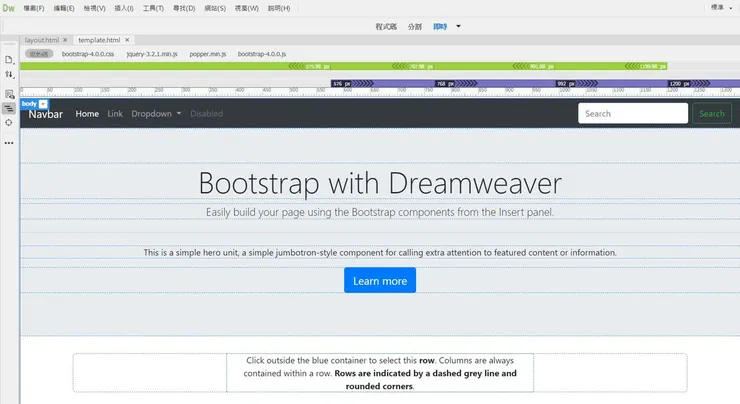Open the 檔案(F) menu
Viewport: 740px width, 404px height.
pyautogui.click(x=34, y=8)
